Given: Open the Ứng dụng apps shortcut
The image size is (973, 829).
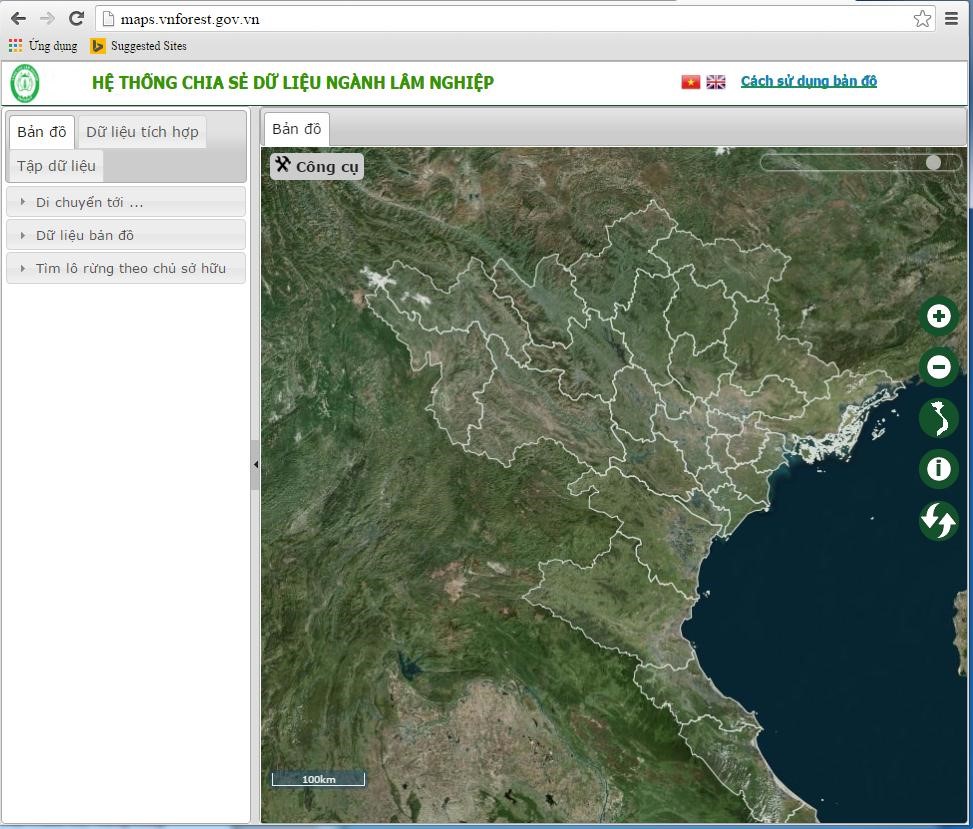Looking at the screenshot, I should click(43, 46).
